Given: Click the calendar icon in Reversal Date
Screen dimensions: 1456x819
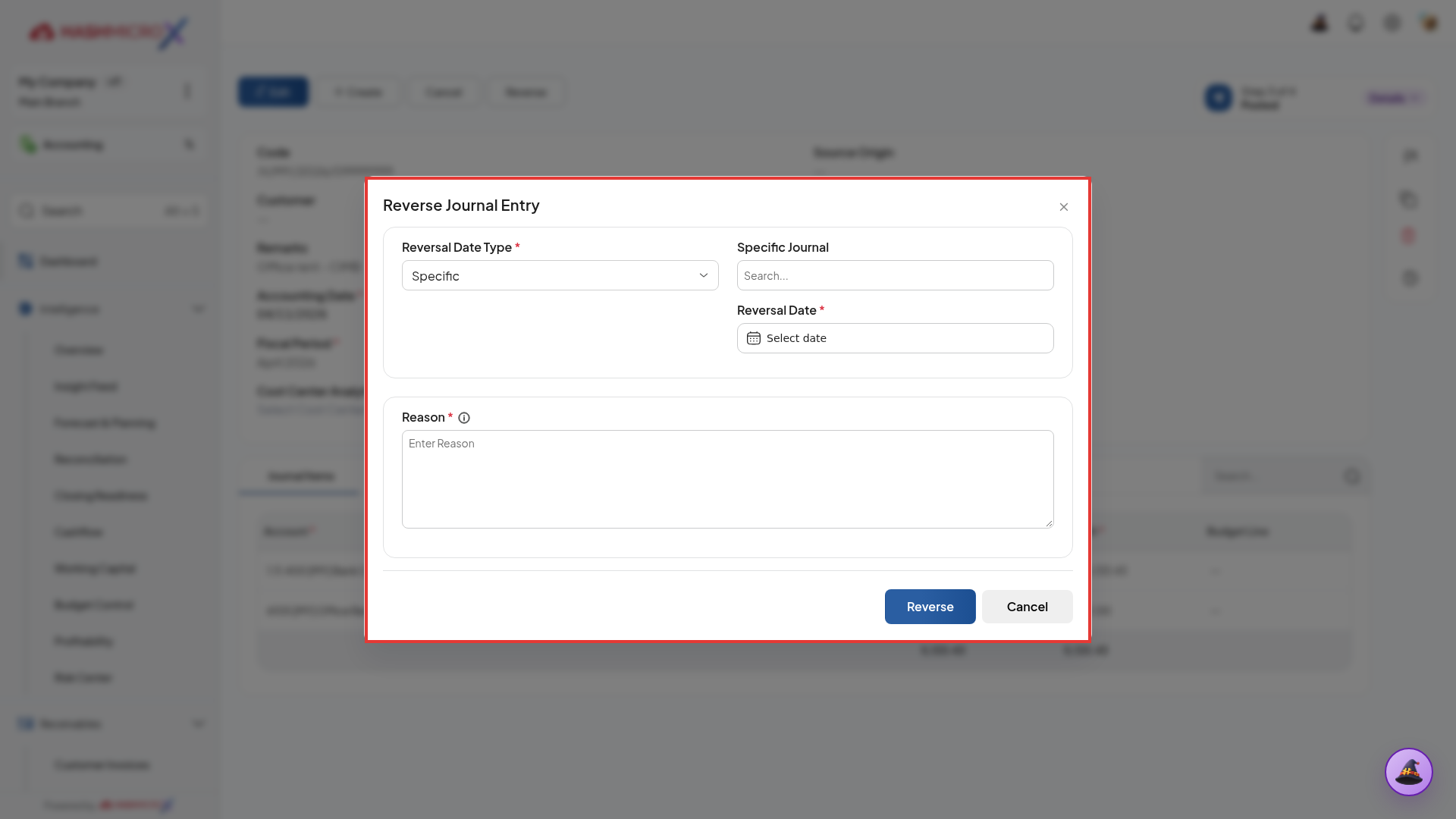Looking at the screenshot, I should [753, 338].
